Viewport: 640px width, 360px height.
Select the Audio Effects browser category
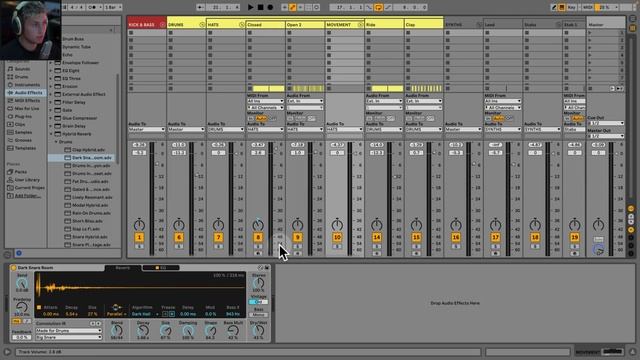[x=28, y=93]
